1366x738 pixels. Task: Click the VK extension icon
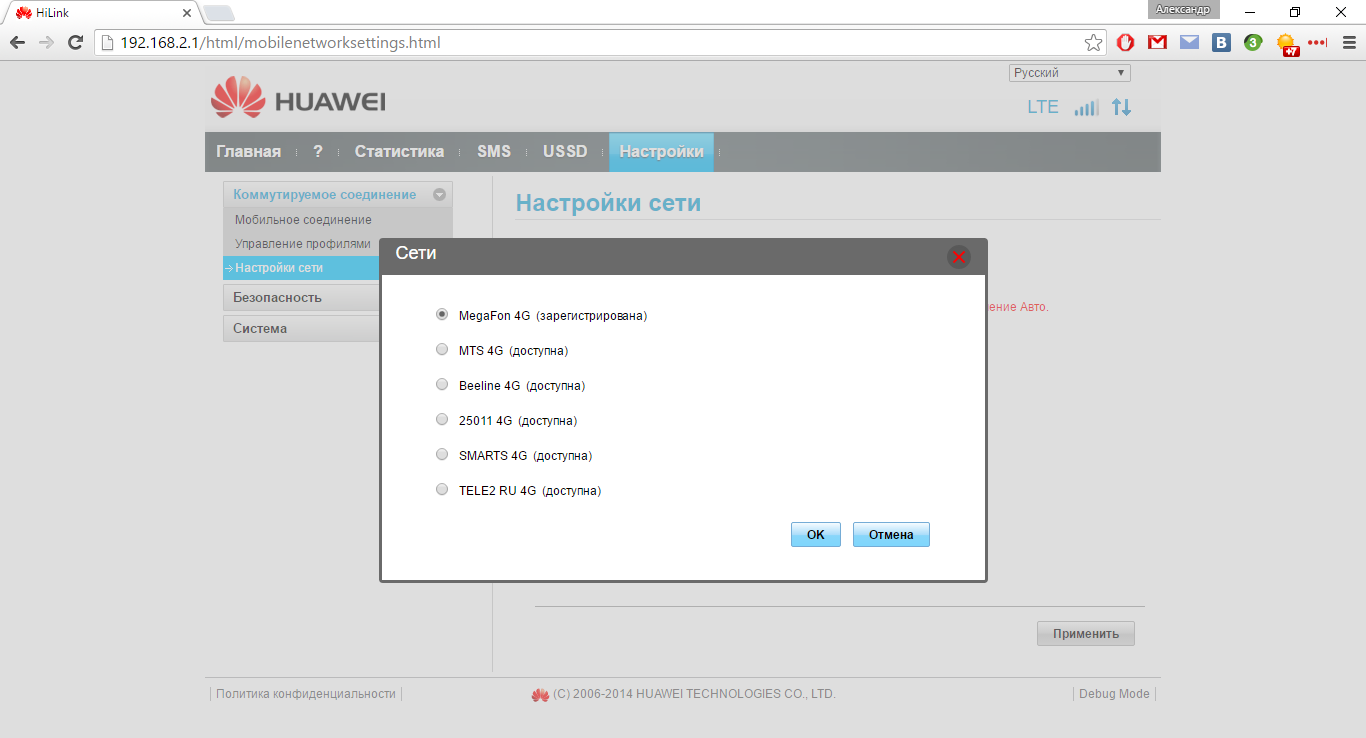click(1221, 43)
